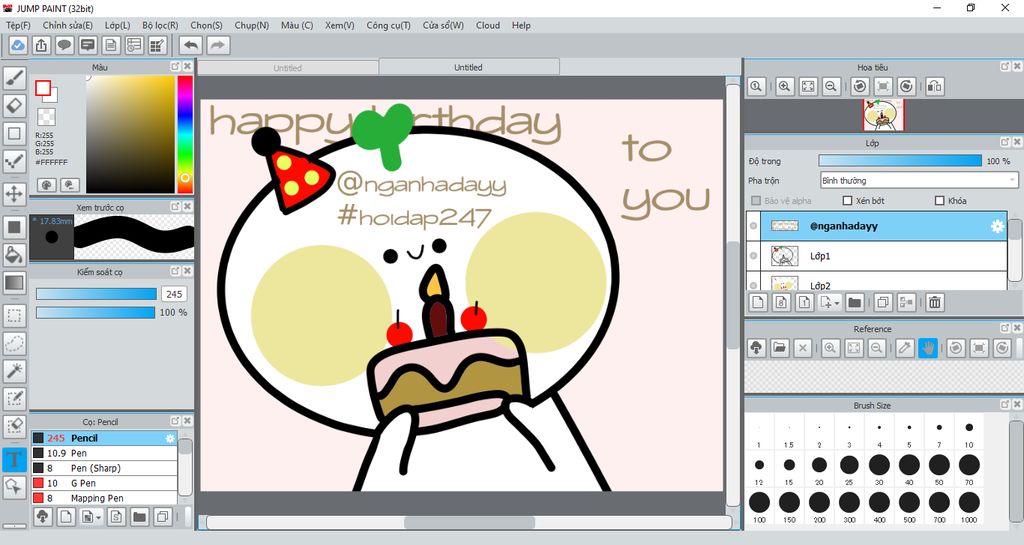
Task: Select the Brush tool in left toolbar
Action: click(x=14, y=78)
